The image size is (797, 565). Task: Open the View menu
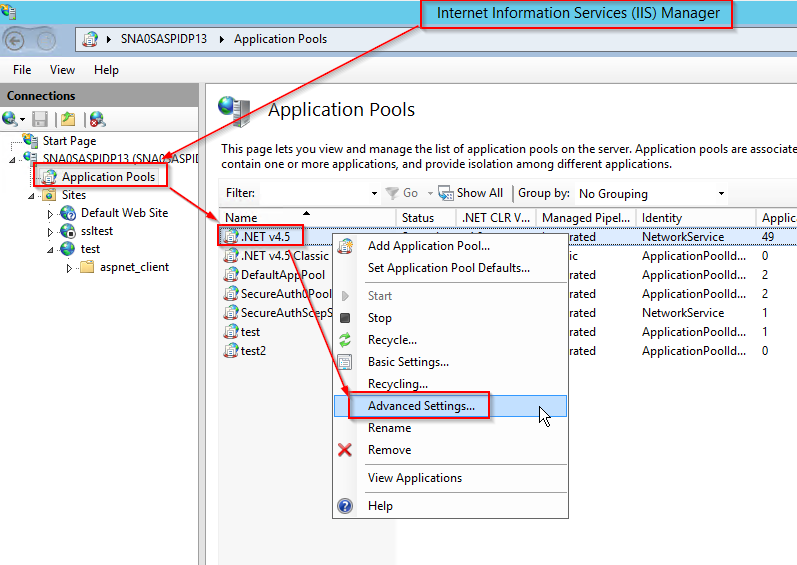62,70
